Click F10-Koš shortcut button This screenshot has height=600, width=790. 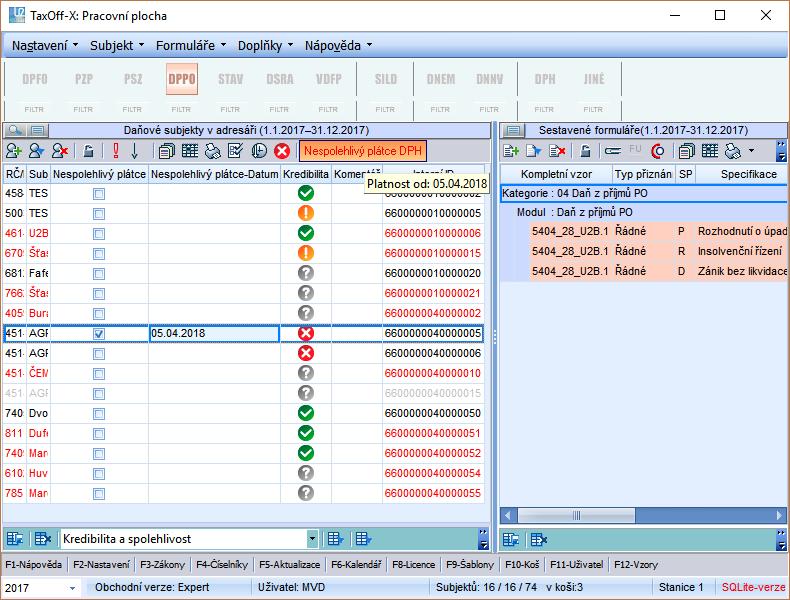point(522,565)
